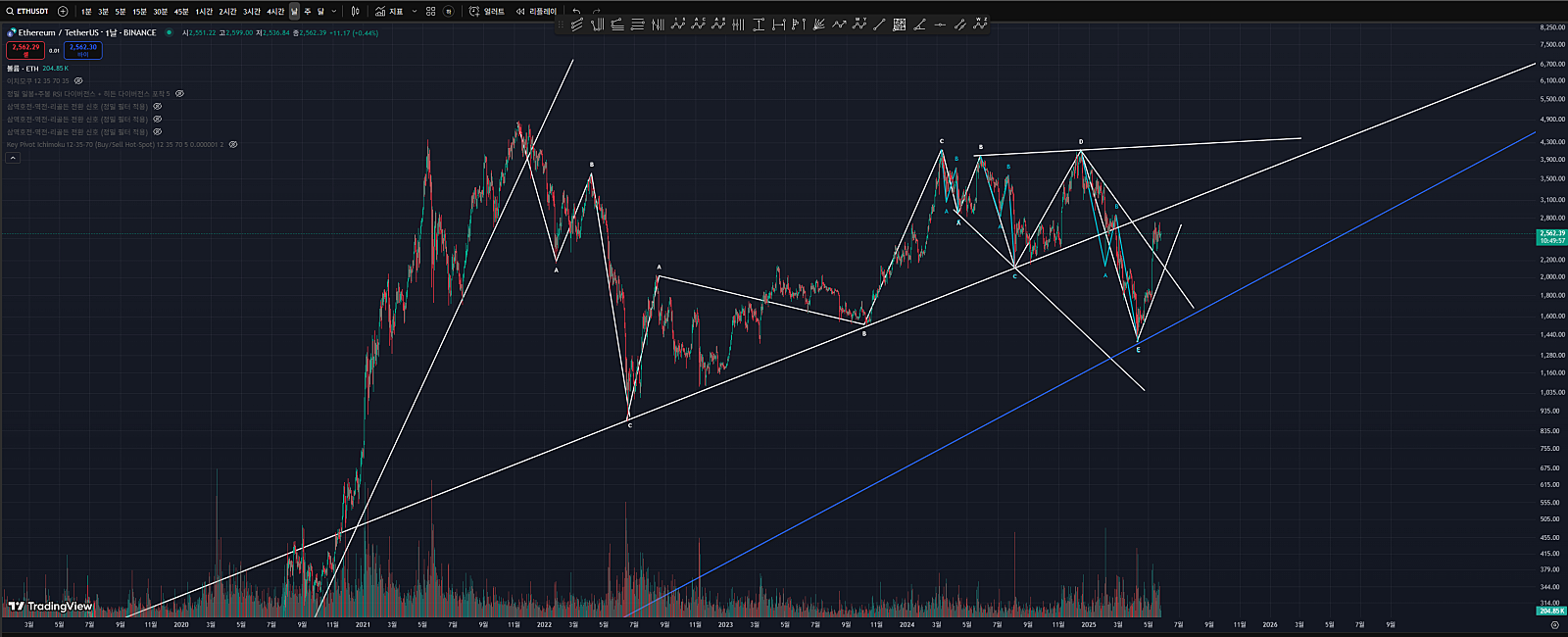Pick the Price Range measuring tool
This screenshot has height=637, width=1568.
pos(759,24)
